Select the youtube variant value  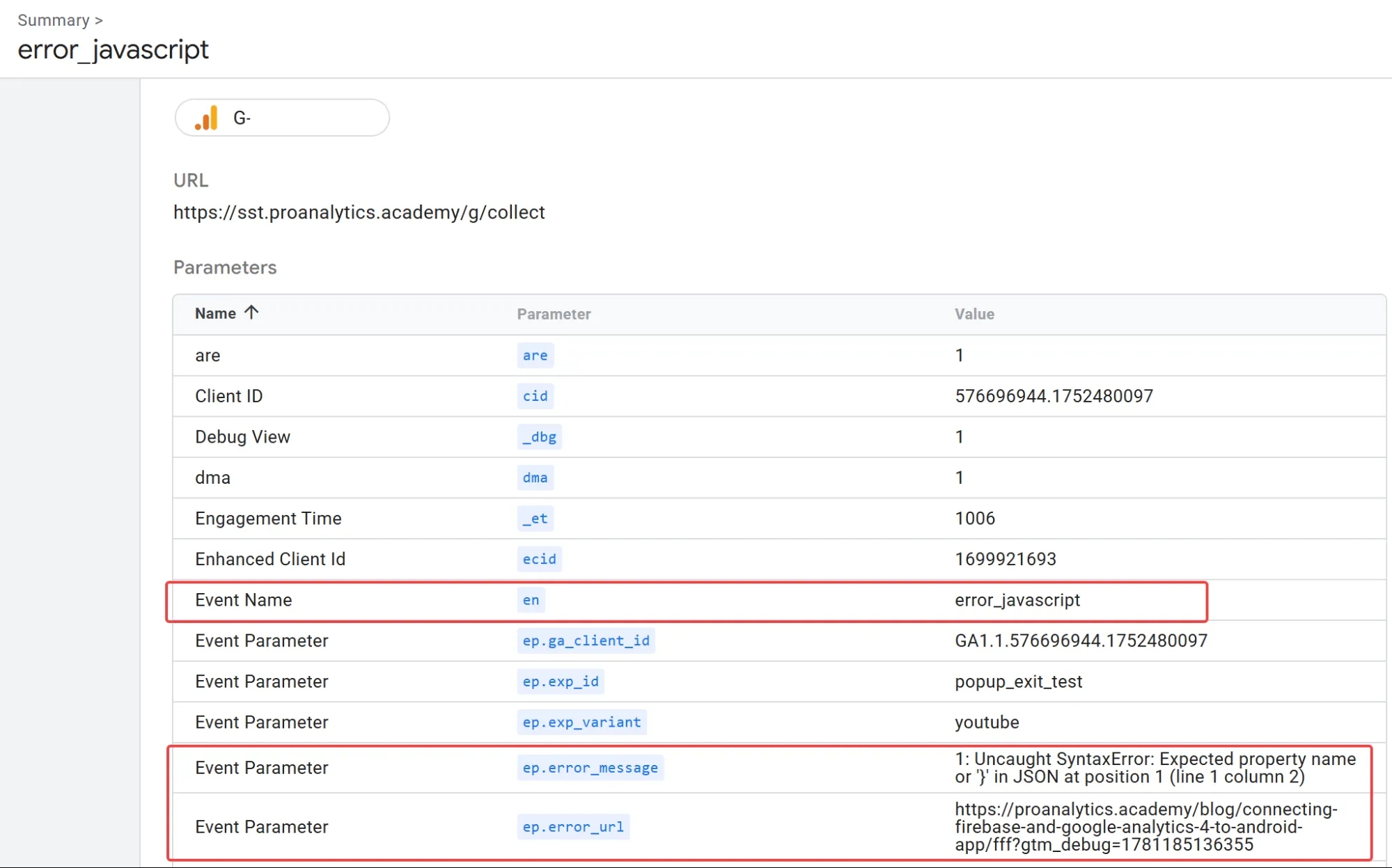987,723
